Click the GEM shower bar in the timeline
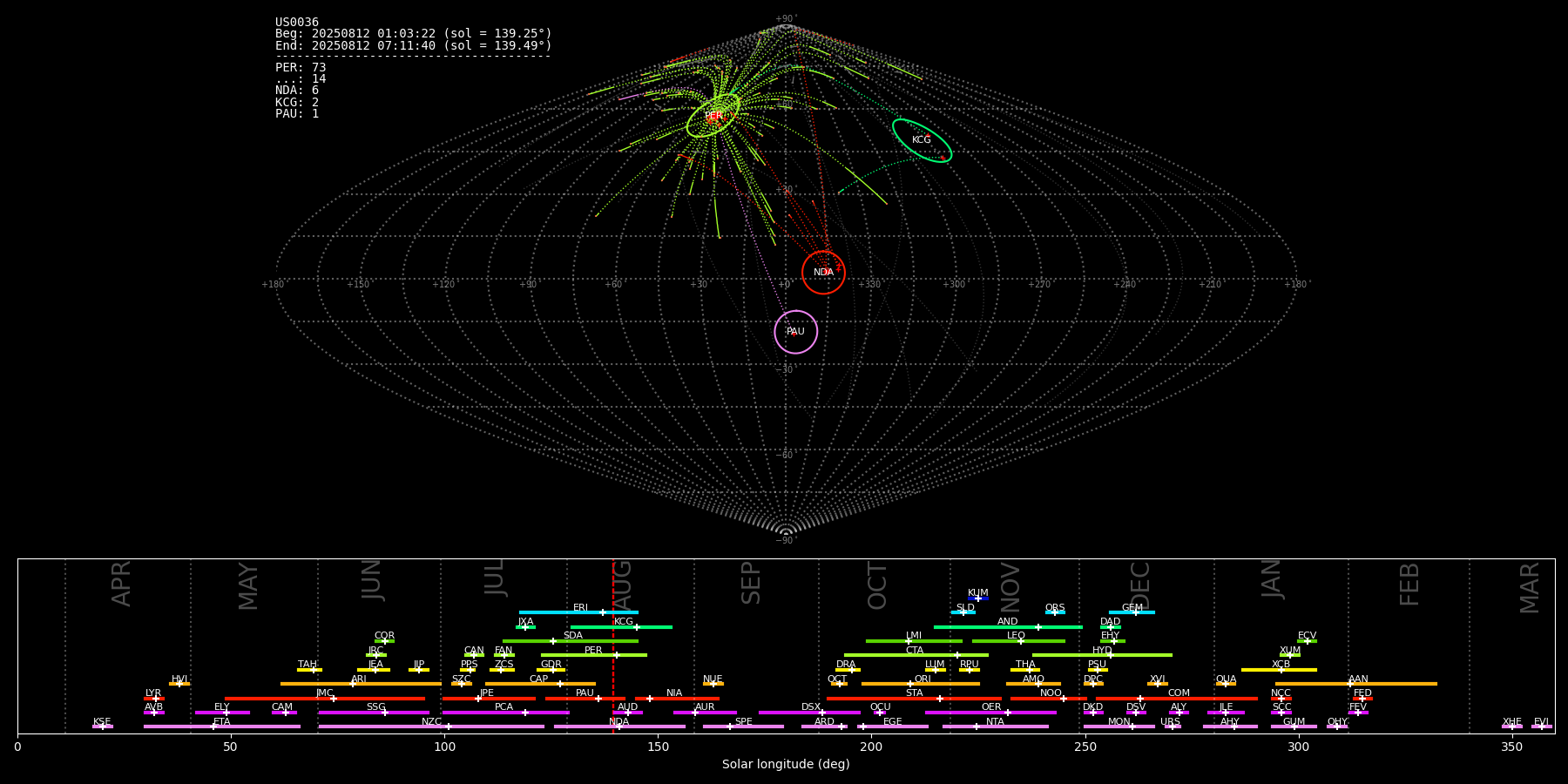 pos(1132,612)
